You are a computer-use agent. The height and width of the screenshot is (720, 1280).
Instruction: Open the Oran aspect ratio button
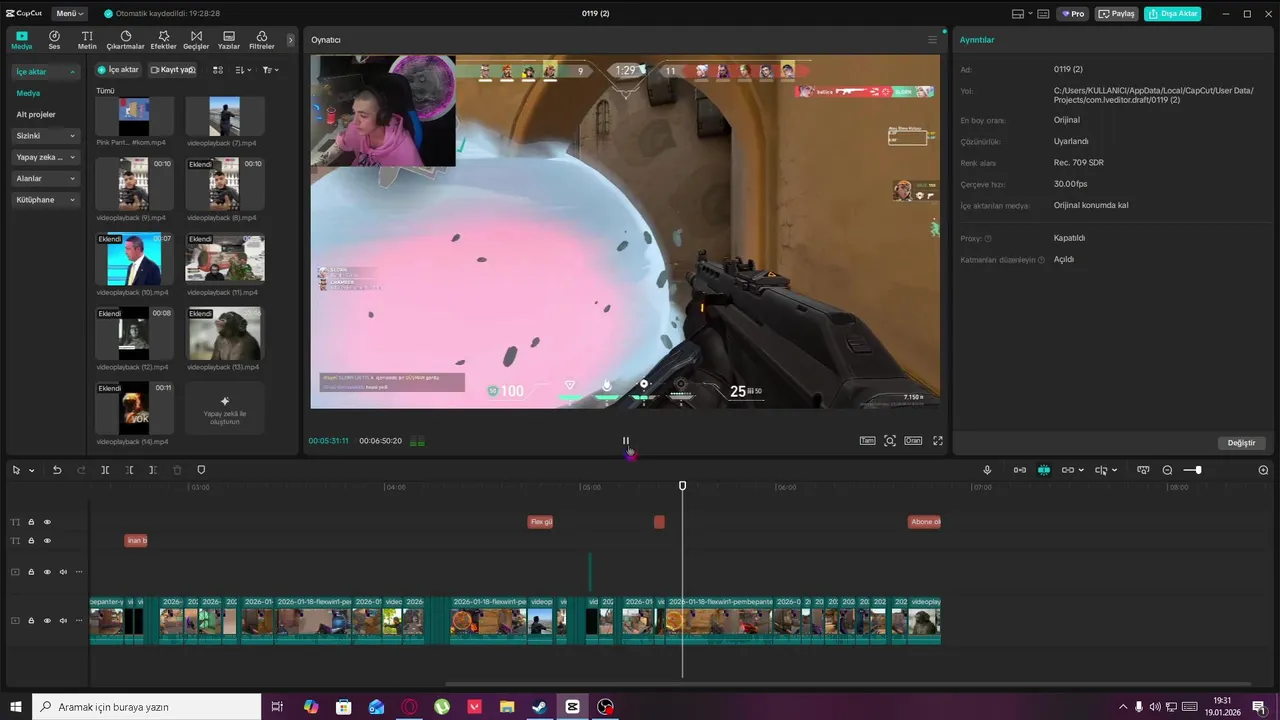pos(913,441)
